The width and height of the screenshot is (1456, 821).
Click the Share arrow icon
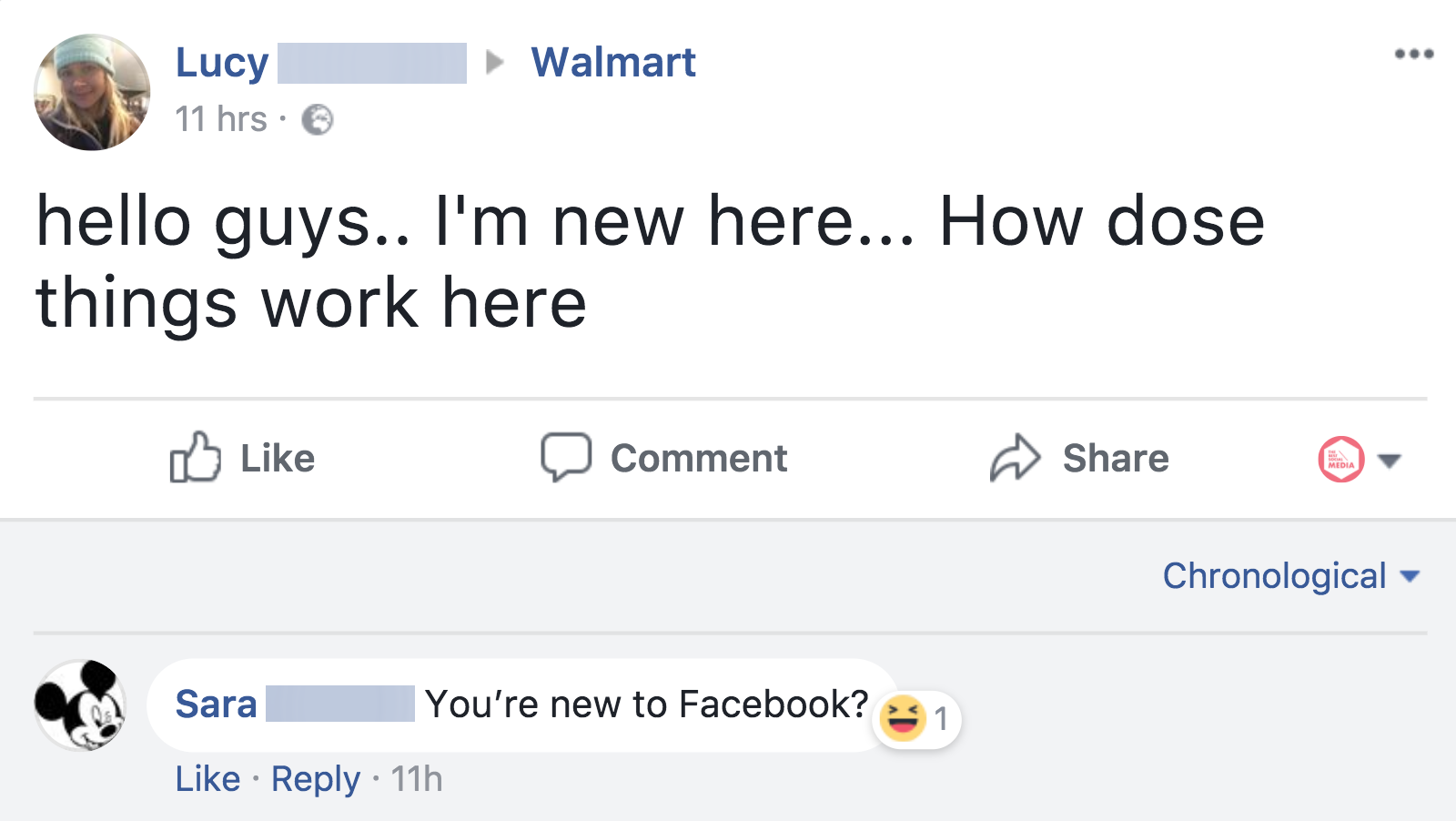pos(1015,457)
